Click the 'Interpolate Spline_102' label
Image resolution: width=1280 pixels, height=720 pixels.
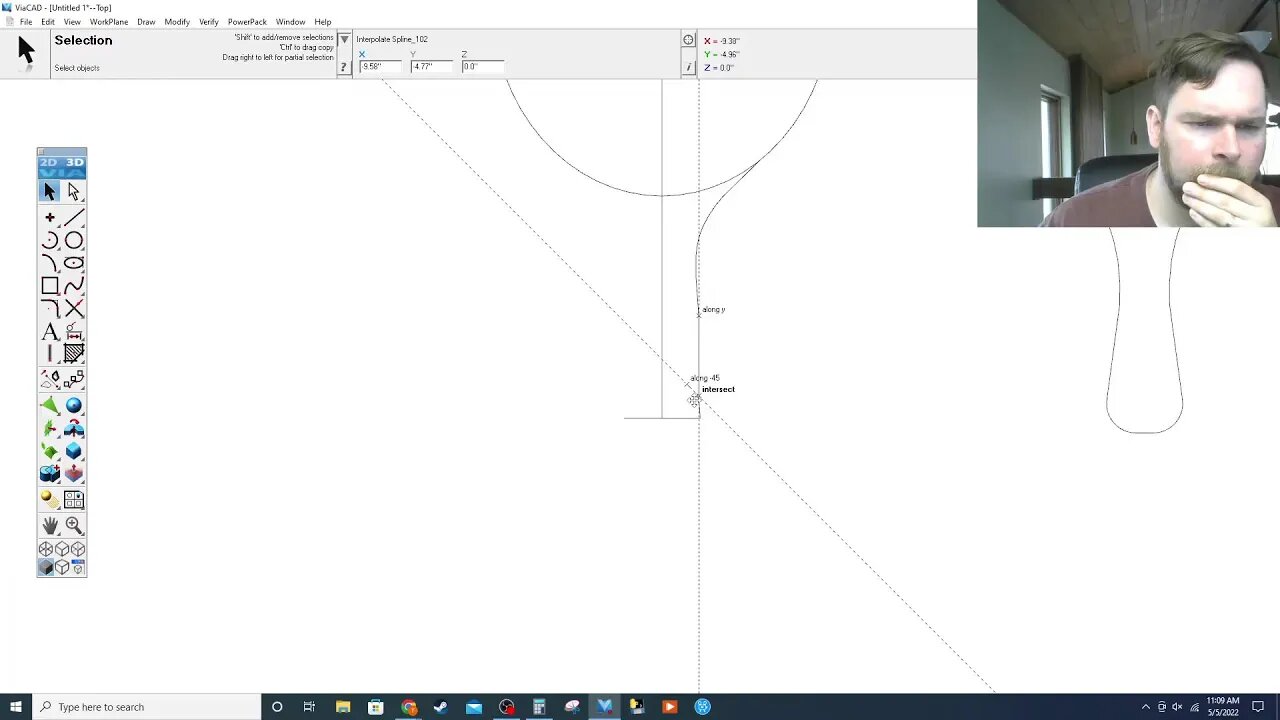(392, 40)
